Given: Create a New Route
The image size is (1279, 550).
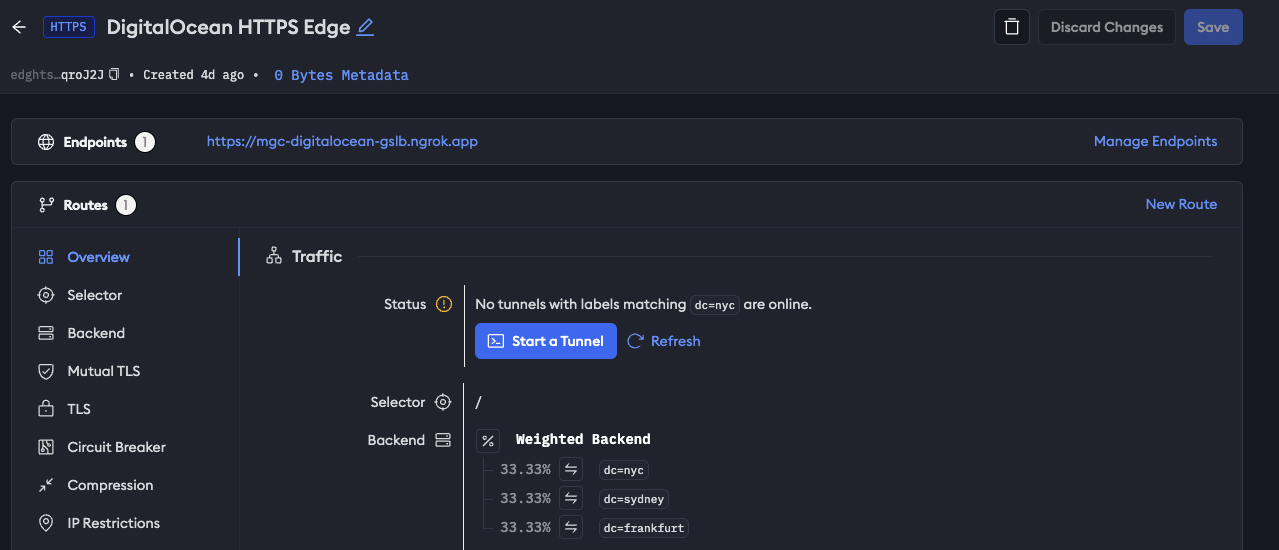Looking at the screenshot, I should click(1181, 204).
